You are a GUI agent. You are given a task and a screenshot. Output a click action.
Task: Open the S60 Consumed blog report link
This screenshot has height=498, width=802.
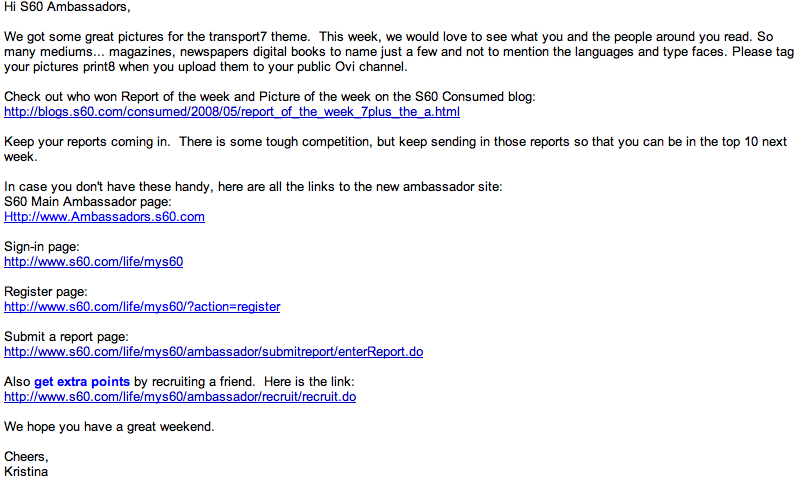click(x=232, y=112)
